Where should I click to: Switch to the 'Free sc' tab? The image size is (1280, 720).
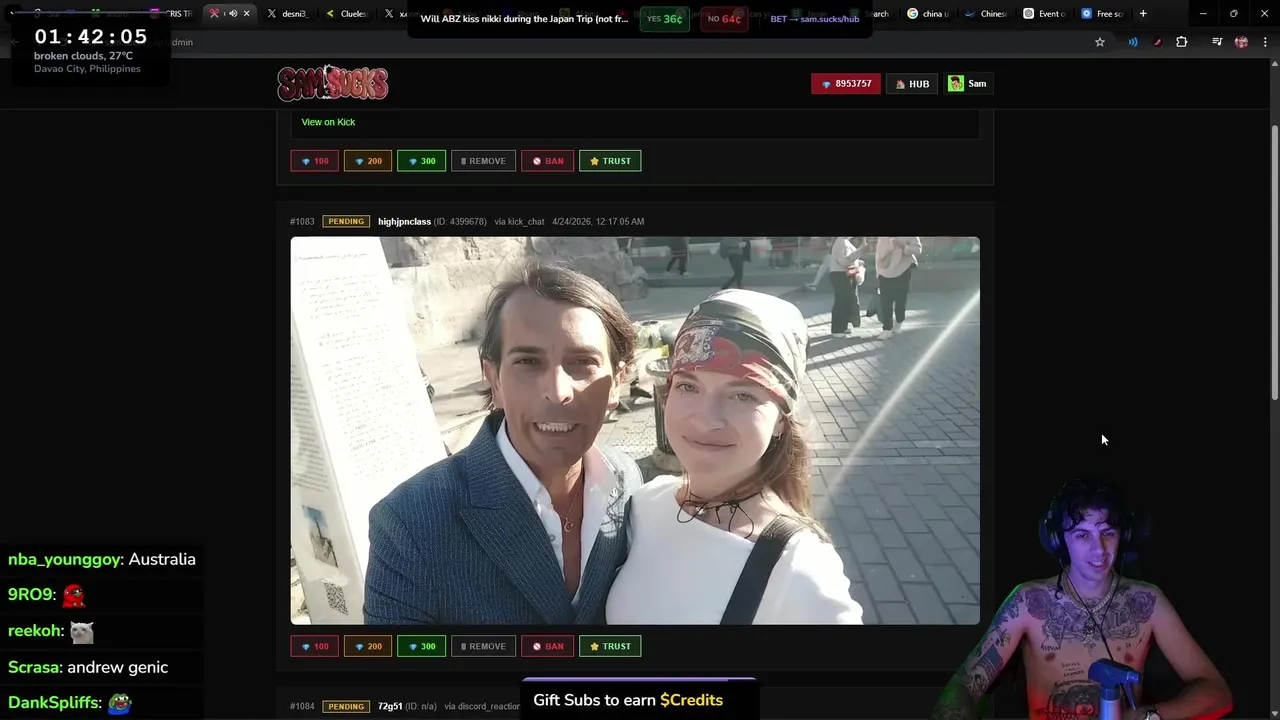(1102, 14)
